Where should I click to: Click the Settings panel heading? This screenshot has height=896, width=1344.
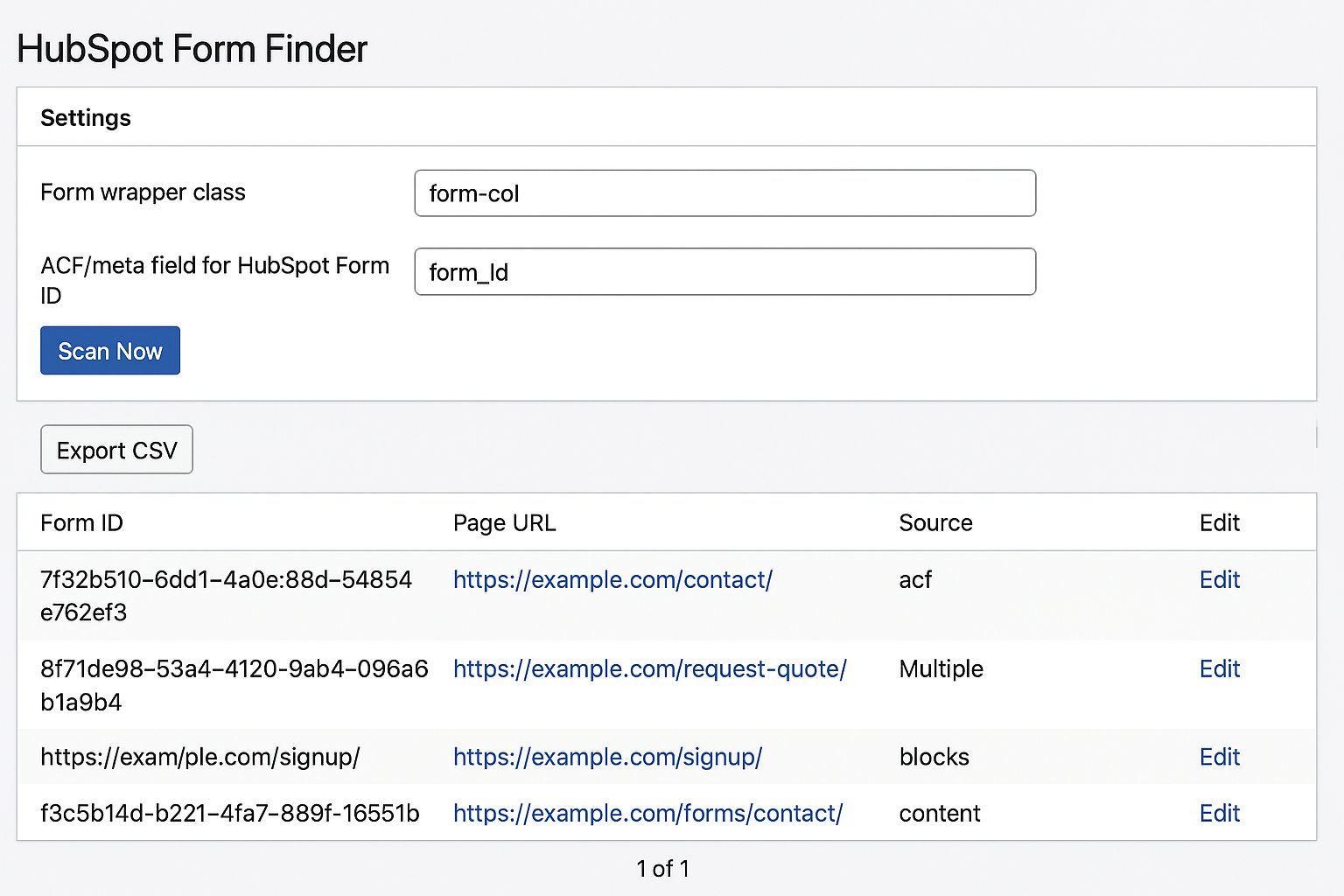[x=86, y=118]
